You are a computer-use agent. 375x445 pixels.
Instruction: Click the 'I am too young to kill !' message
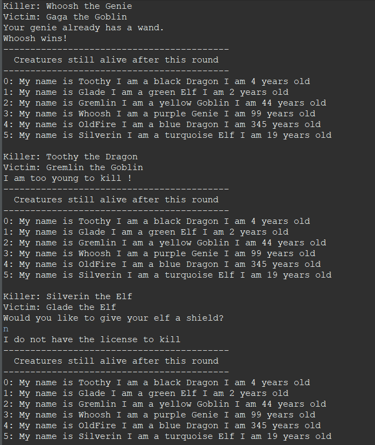[x=68, y=178]
